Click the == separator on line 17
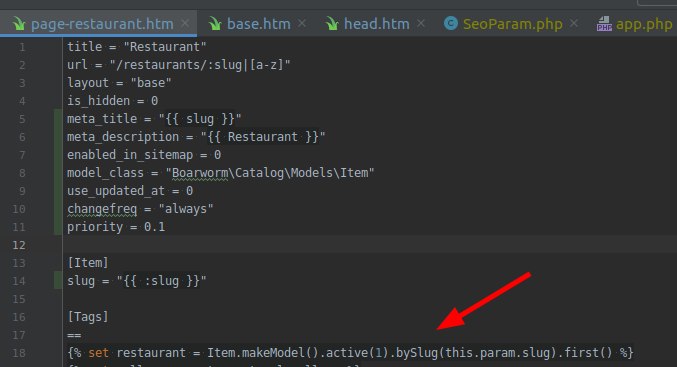This screenshot has height=367, width=677. coord(74,335)
